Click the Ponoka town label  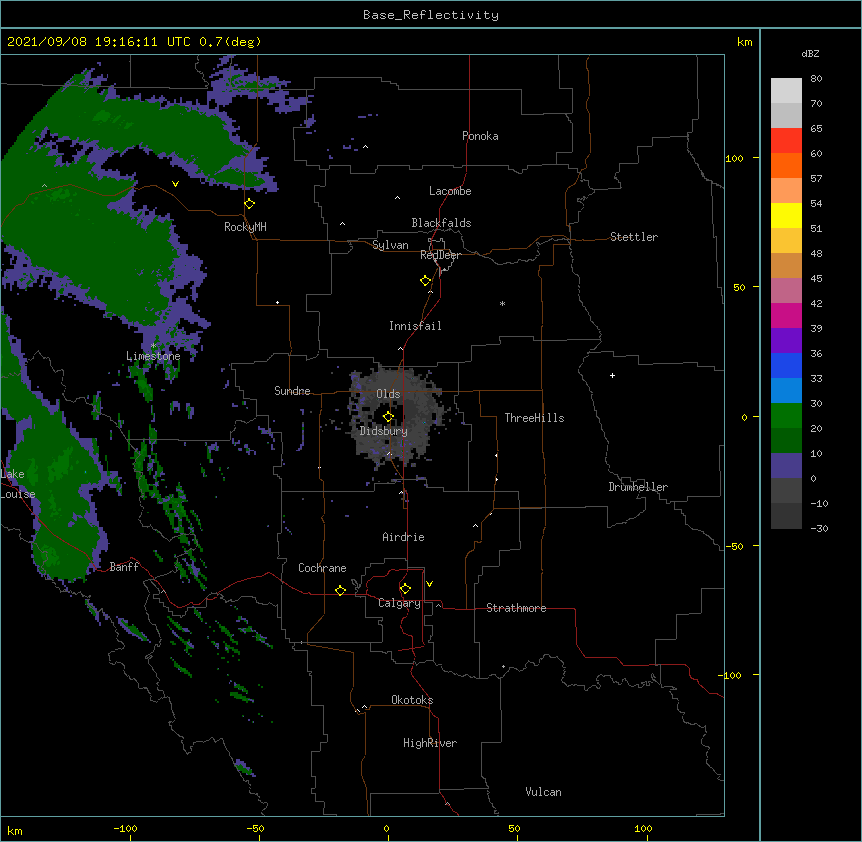[480, 136]
